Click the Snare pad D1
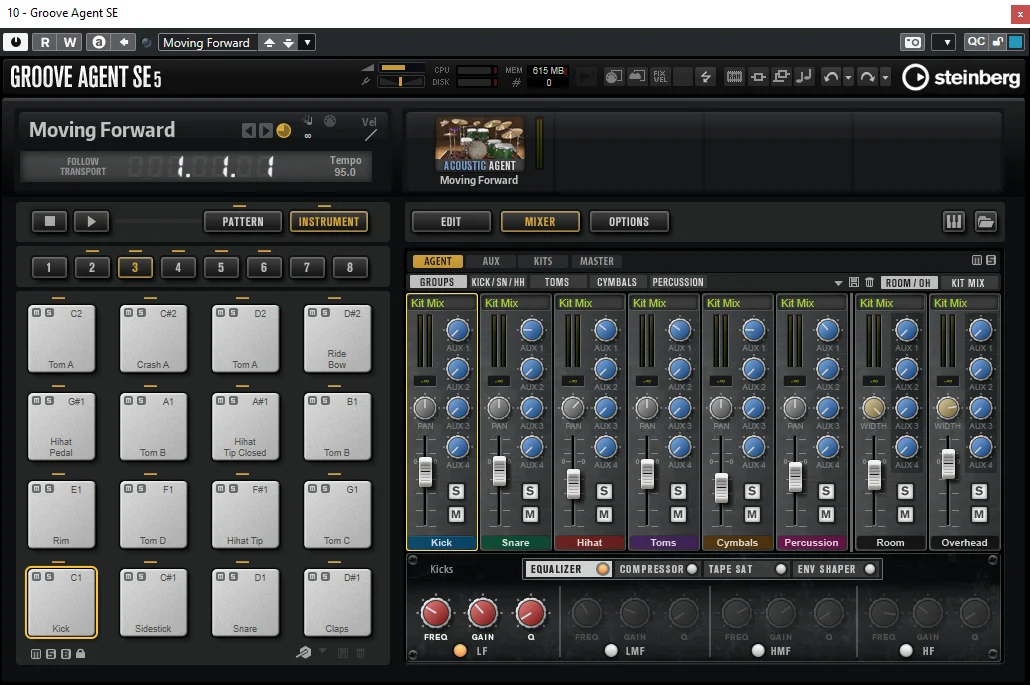The image size is (1030, 685). (245, 603)
